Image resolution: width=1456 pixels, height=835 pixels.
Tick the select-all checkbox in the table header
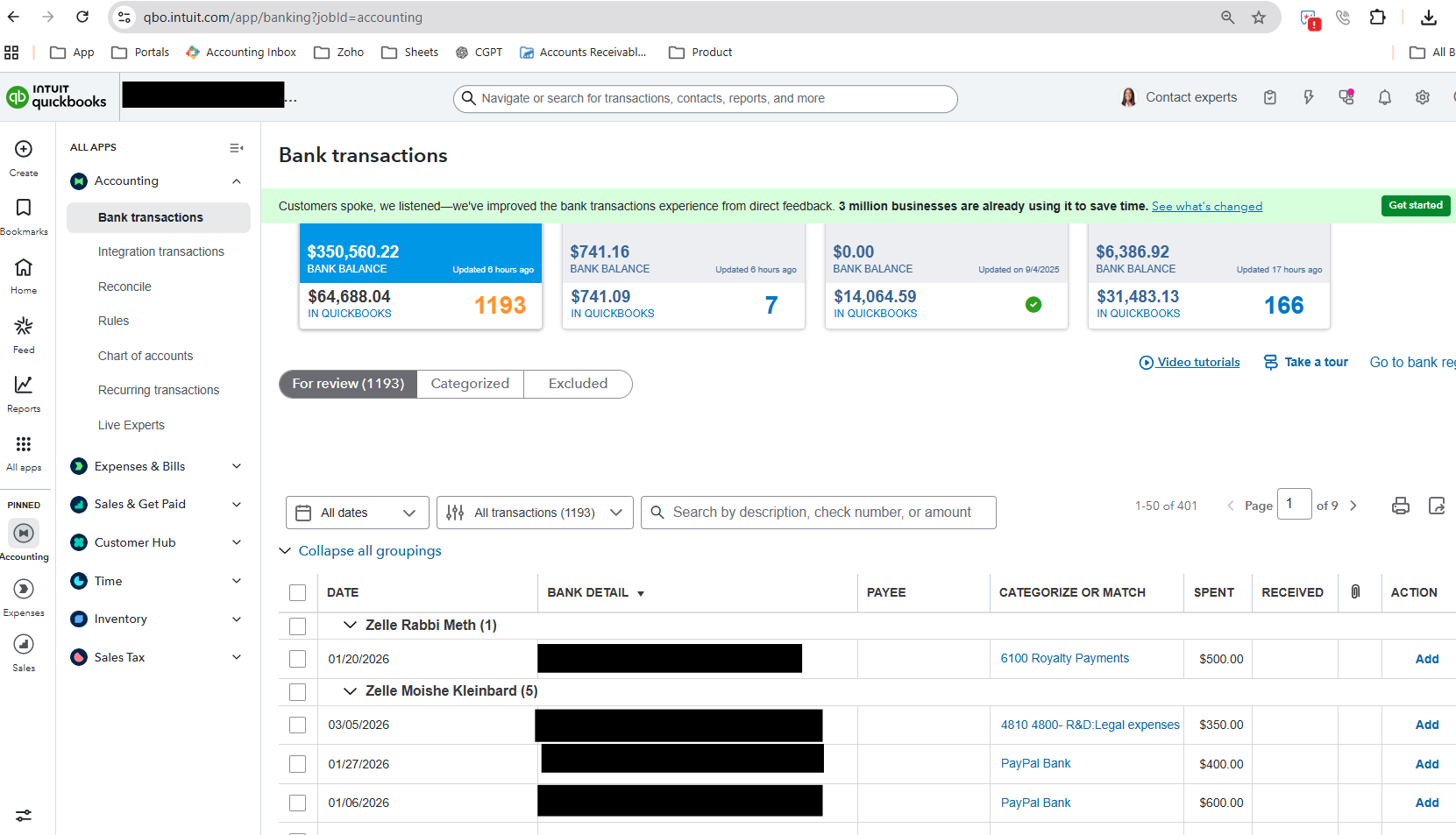coord(298,593)
